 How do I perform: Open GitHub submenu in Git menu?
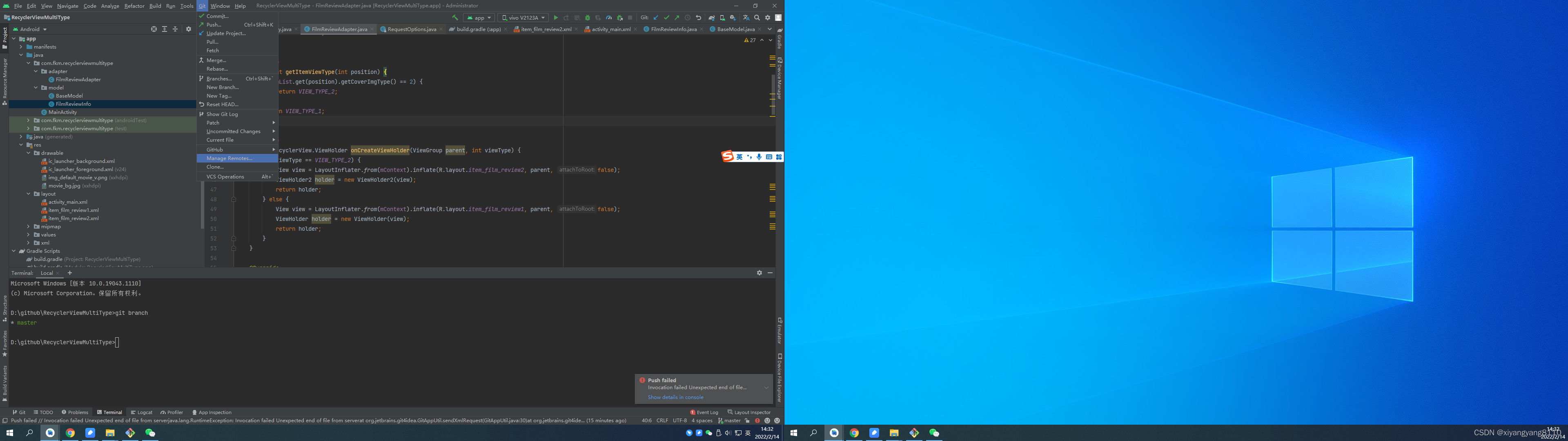point(237,150)
